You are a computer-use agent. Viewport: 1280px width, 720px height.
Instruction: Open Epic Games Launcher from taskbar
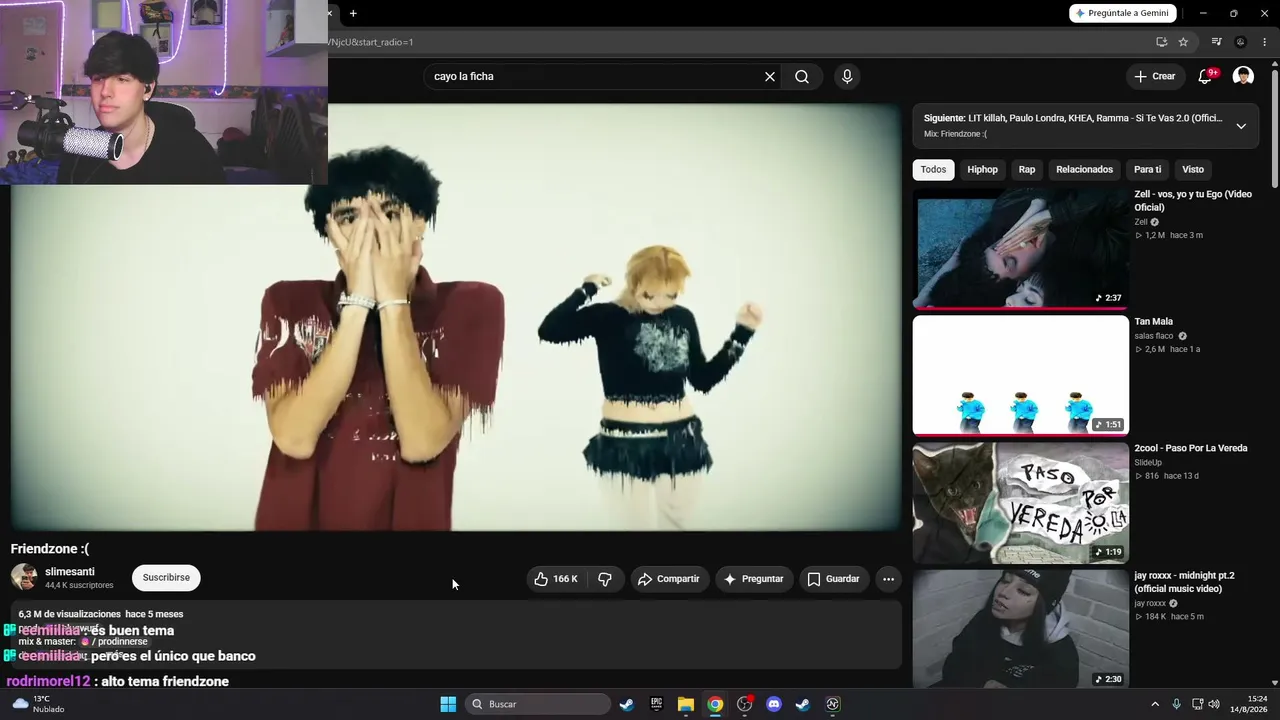coord(656,704)
